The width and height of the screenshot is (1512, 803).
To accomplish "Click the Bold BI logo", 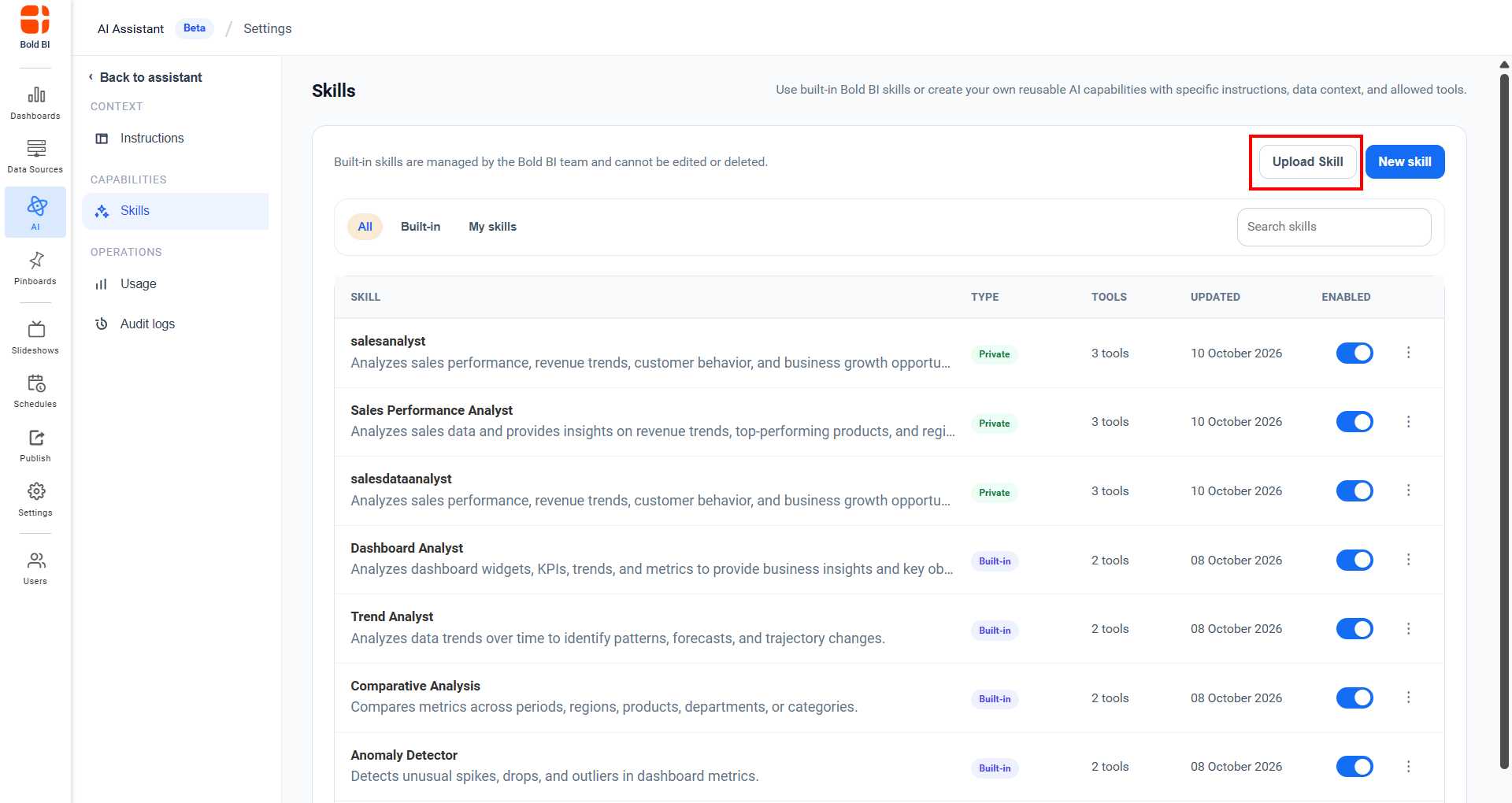I will click(x=35, y=27).
